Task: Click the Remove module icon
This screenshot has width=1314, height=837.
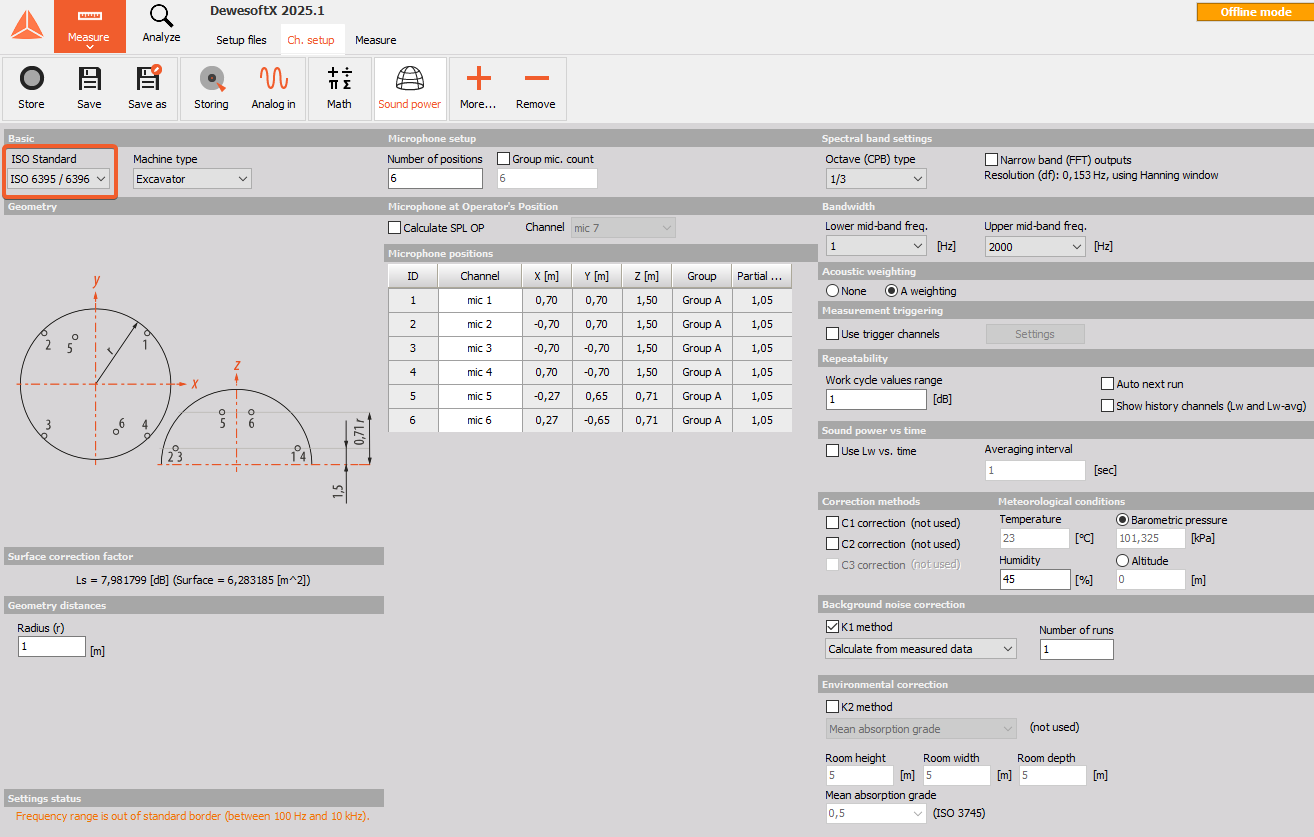Action: tap(536, 89)
